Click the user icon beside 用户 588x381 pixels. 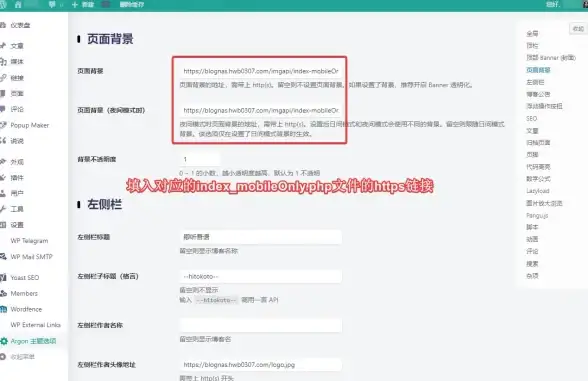3,193
